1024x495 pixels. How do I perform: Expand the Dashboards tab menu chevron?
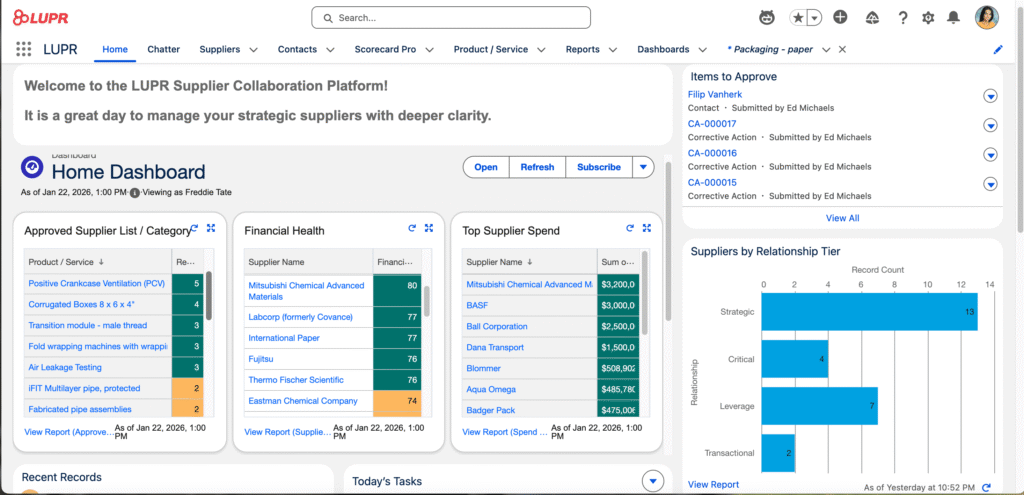click(702, 50)
